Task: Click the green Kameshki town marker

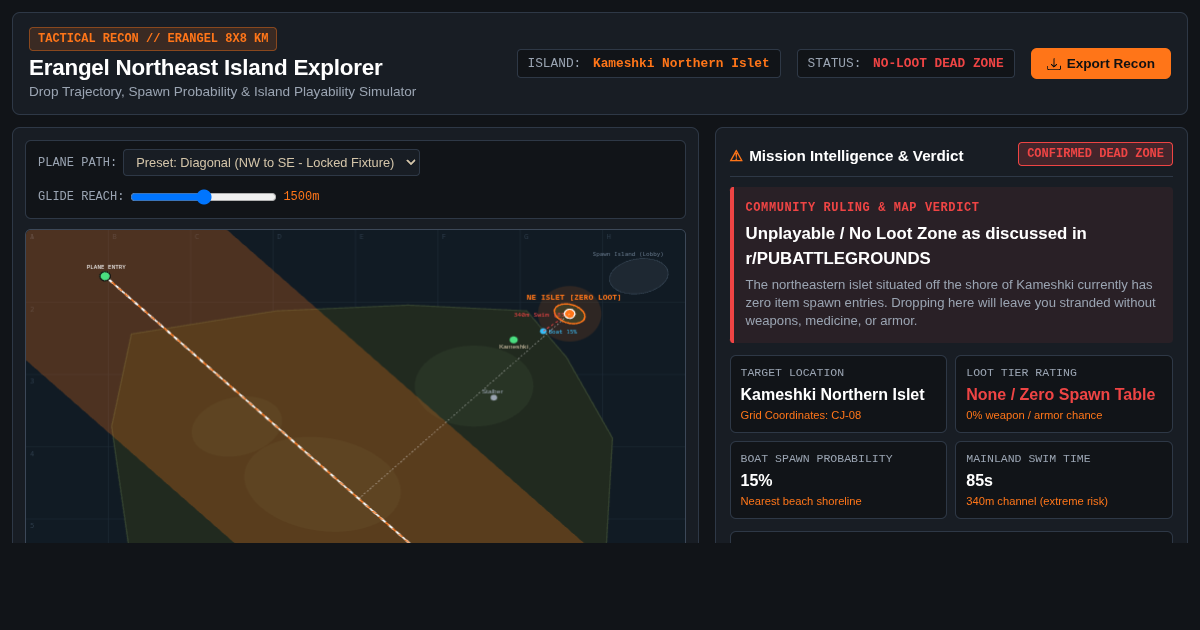Action: [x=514, y=340]
